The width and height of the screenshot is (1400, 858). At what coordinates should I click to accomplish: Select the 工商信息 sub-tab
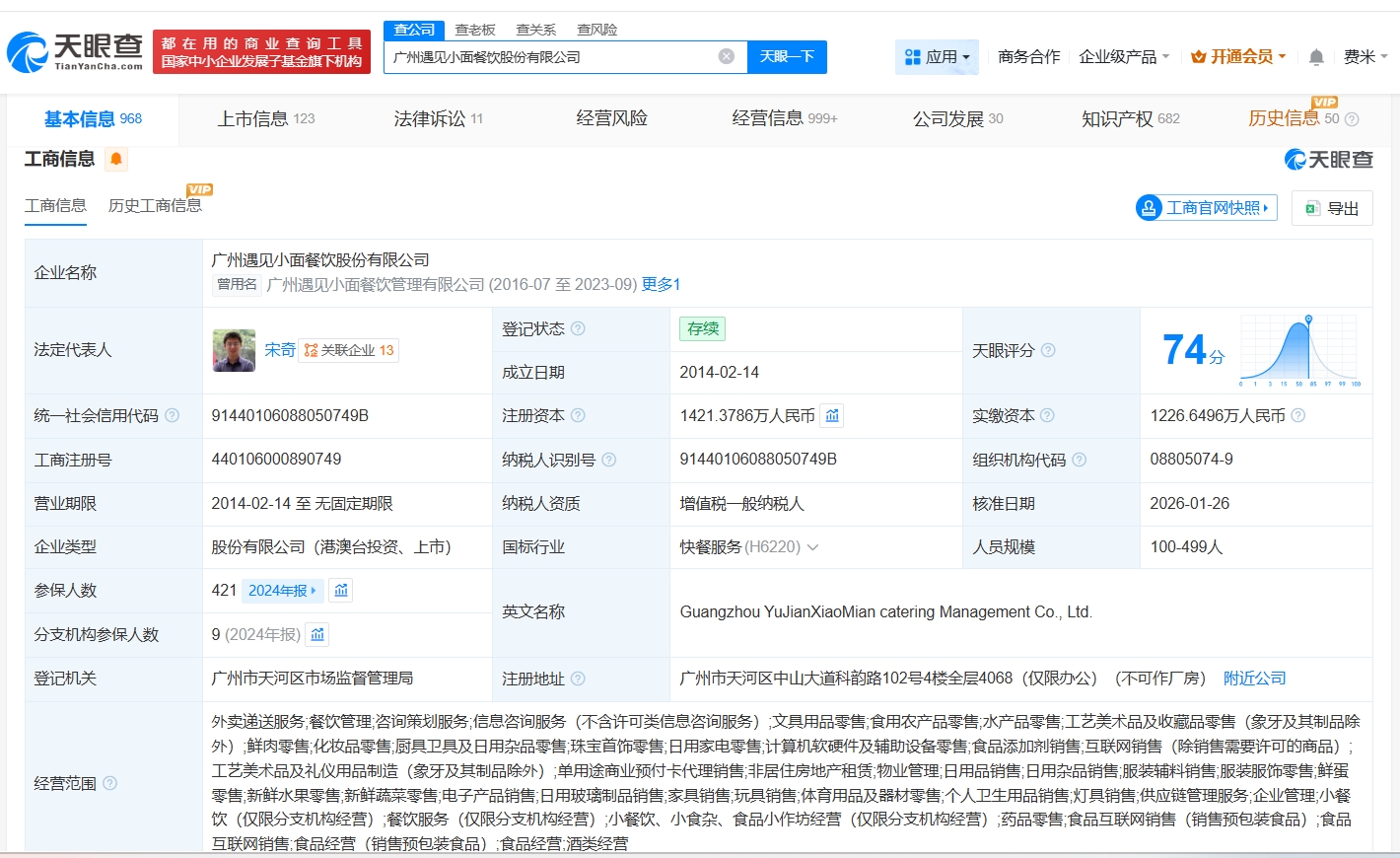(55, 205)
